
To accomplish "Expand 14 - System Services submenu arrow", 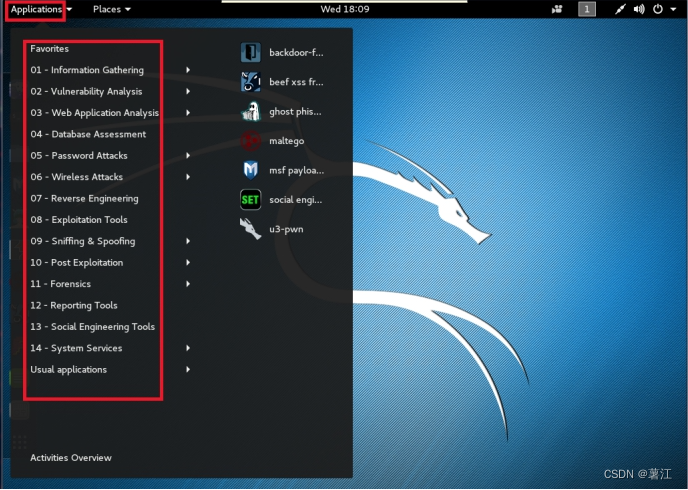I will (188, 348).
